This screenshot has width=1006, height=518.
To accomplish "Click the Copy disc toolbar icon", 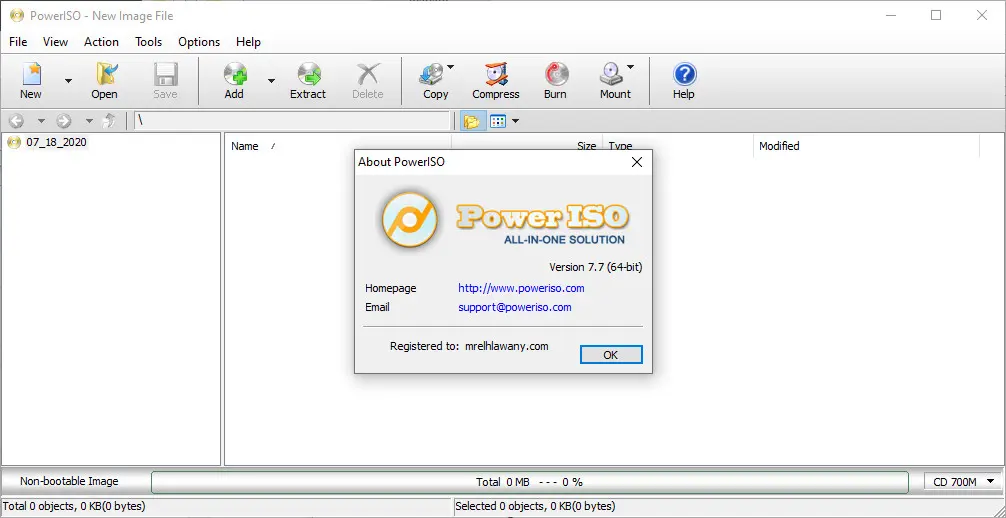I will click(x=432, y=80).
